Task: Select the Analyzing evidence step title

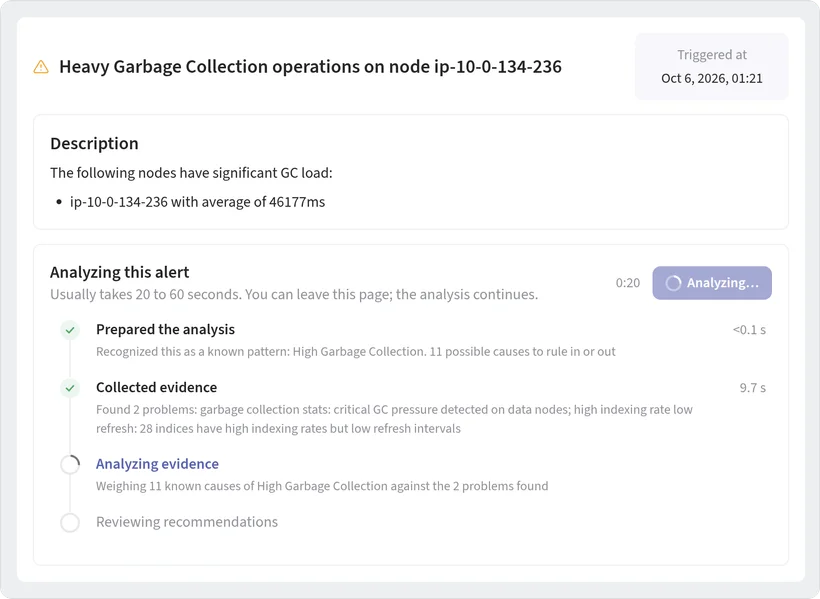Action: (x=157, y=464)
